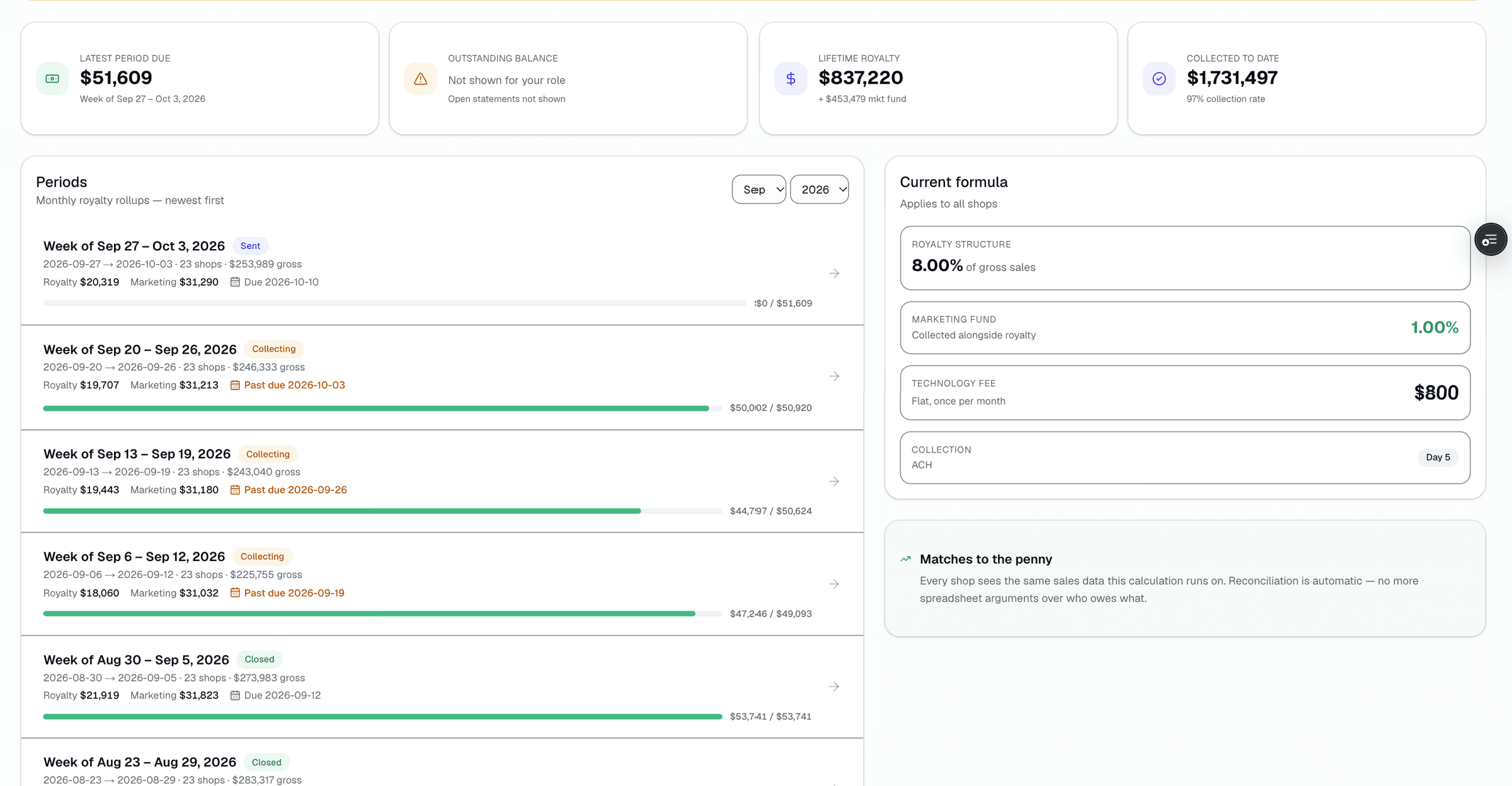Screen dimensions: 1512x786
Task: Click the Sent status badge
Action: 250,246
